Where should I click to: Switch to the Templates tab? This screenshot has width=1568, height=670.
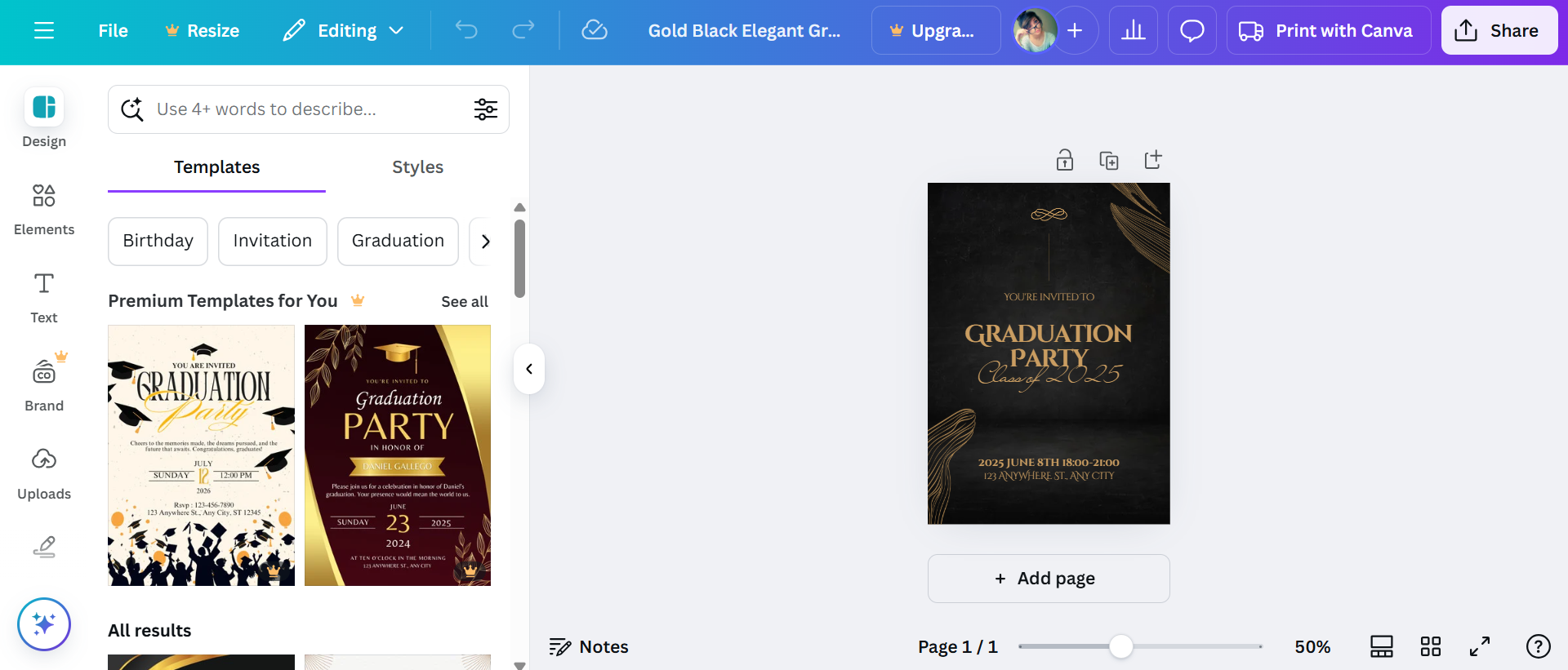pyautogui.click(x=216, y=167)
